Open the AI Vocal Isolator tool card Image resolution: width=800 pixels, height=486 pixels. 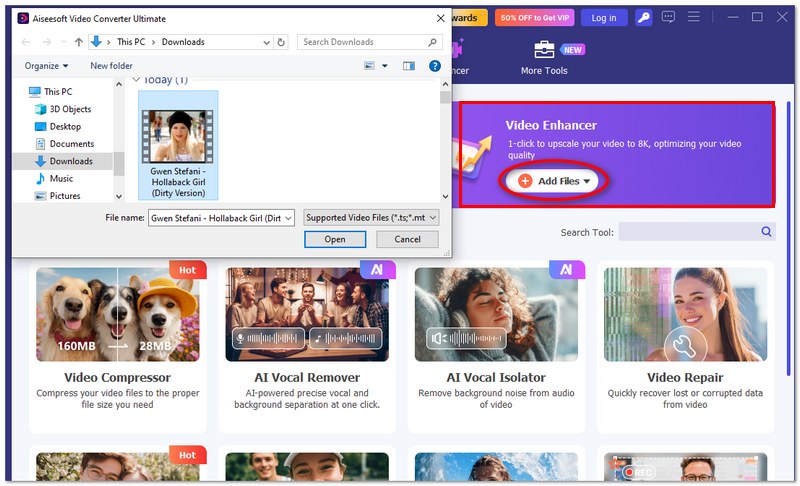click(x=496, y=346)
